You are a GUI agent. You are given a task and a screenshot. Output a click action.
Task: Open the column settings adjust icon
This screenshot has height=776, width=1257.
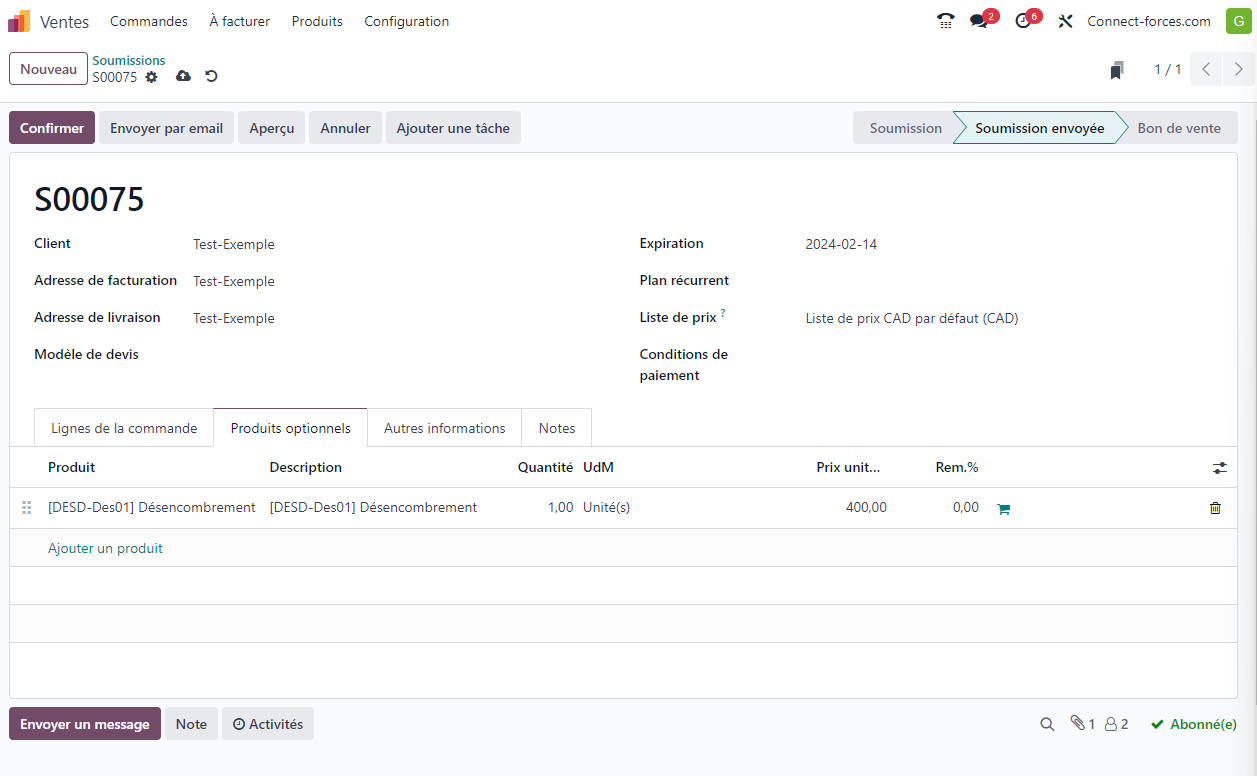point(1219,467)
